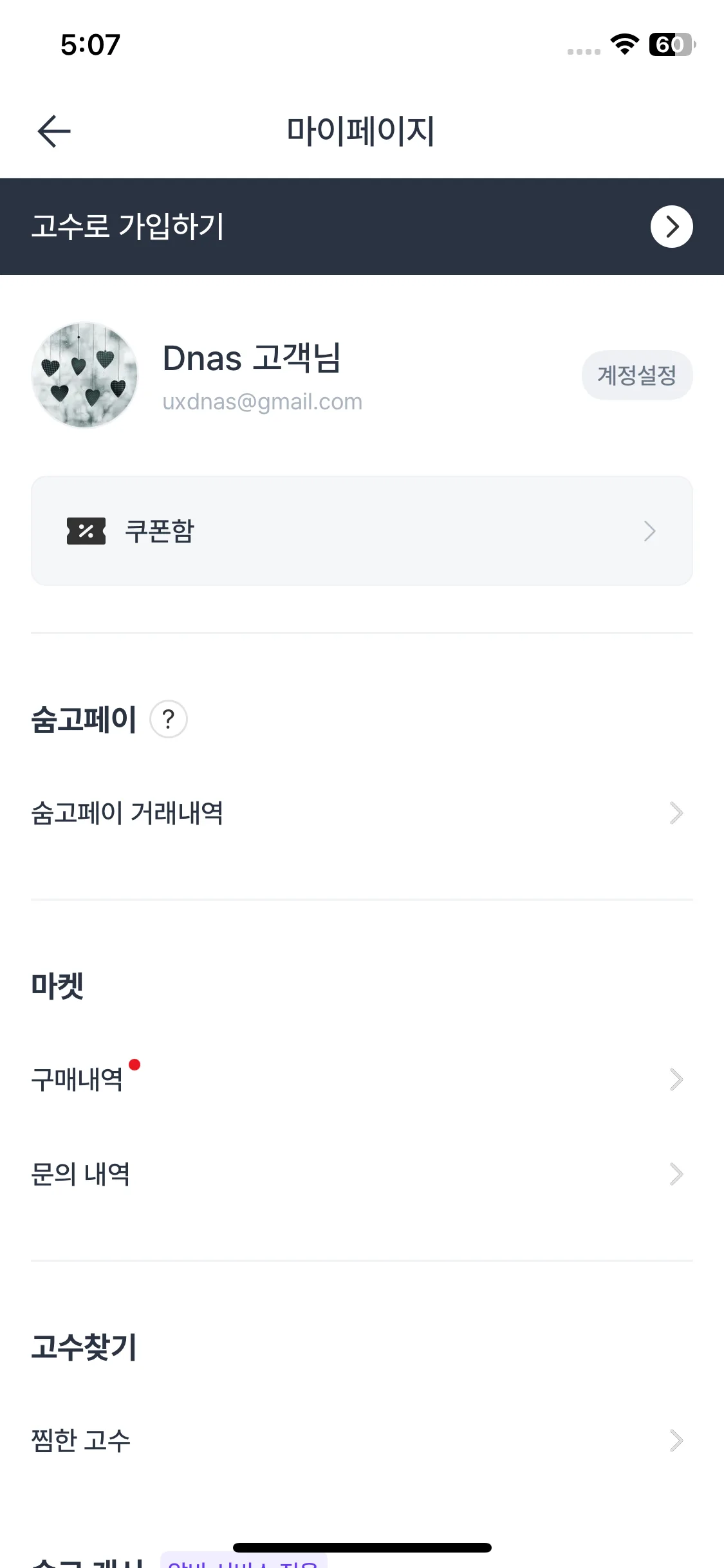Tap the coupon ticket icon

click(x=86, y=531)
